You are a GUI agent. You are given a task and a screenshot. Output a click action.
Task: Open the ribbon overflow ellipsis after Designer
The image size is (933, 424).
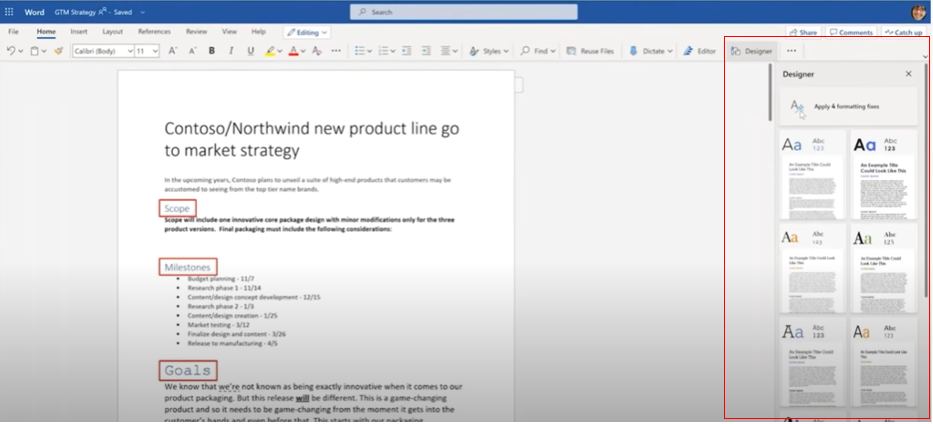[791, 51]
